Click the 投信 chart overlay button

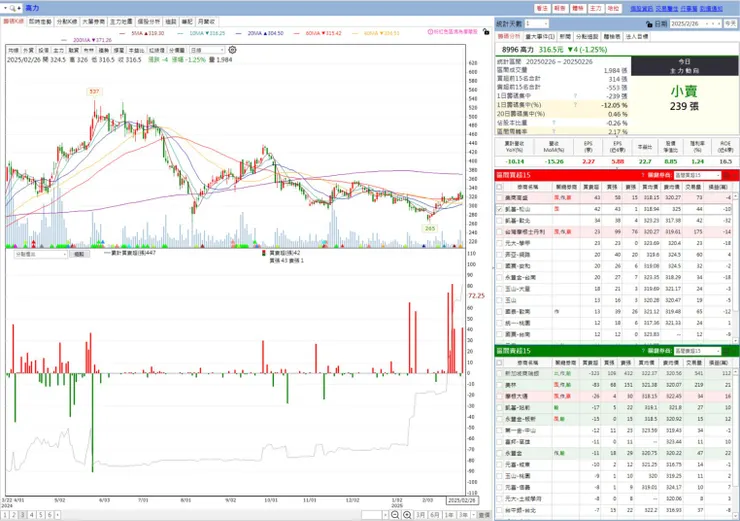click(x=43, y=50)
